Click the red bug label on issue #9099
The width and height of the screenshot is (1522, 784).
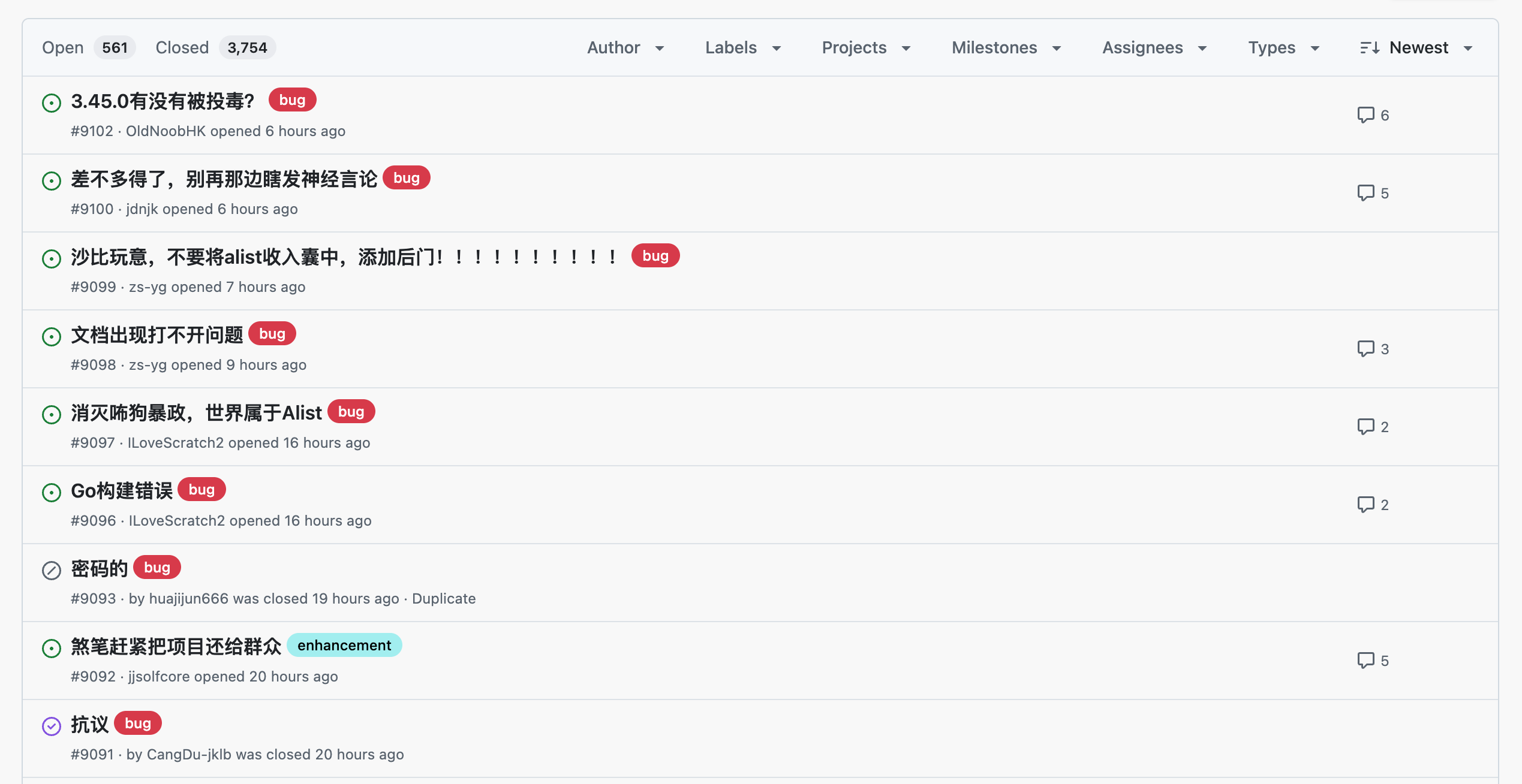click(655, 256)
